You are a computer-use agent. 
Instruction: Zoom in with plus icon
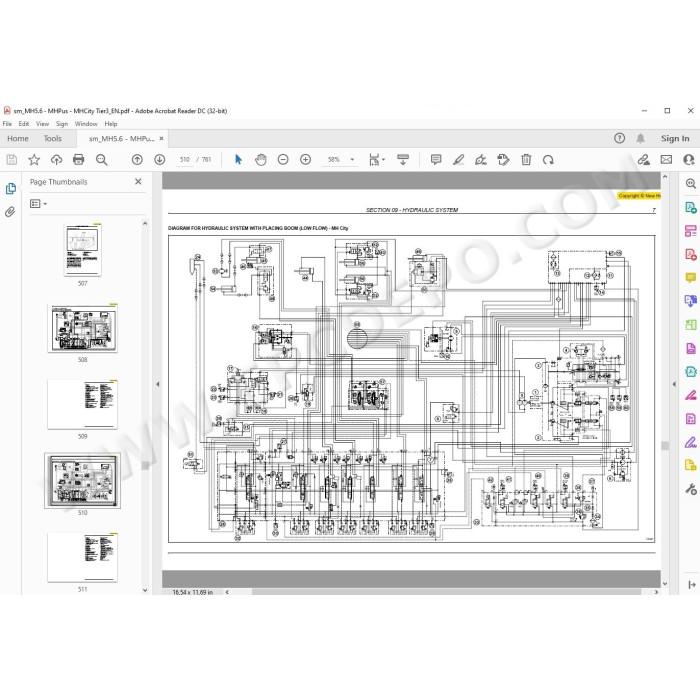(305, 160)
